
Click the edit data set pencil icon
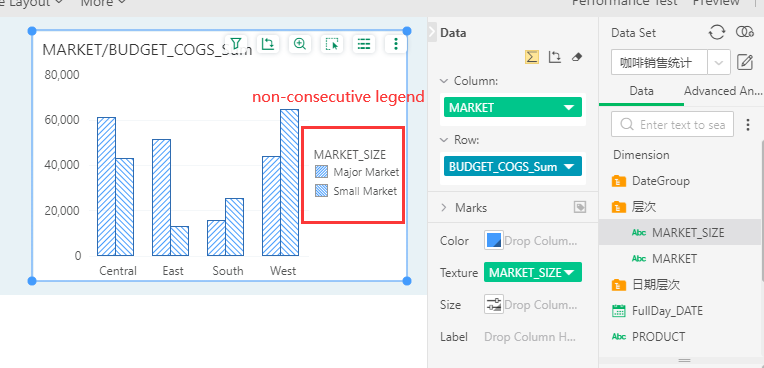point(745,62)
